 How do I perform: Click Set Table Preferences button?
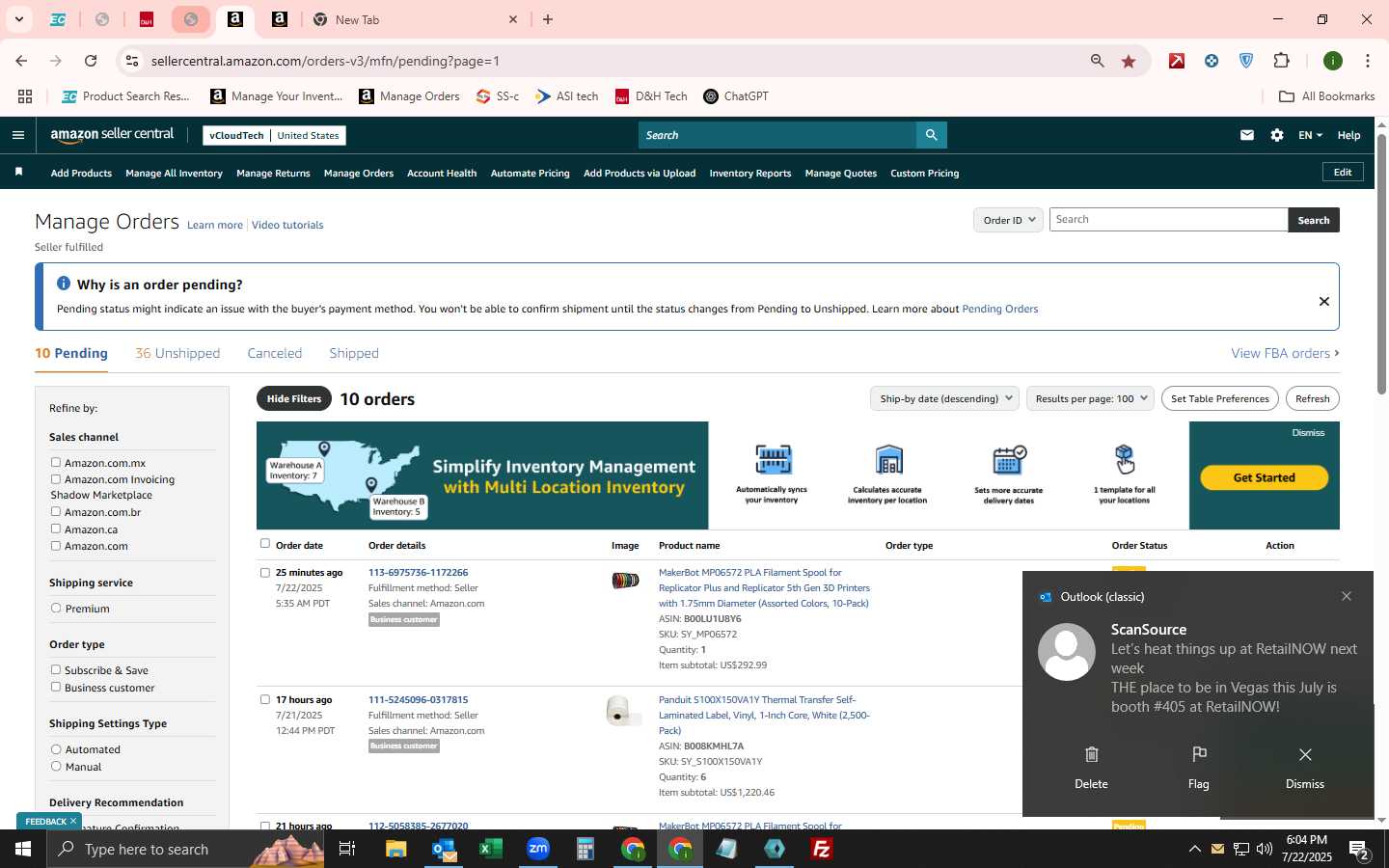coord(1220,398)
